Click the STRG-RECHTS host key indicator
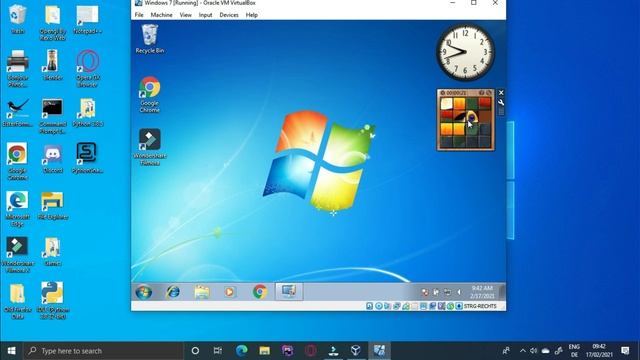Image resolution: width=640 pixels, height=360 pixels. (480, 306)
